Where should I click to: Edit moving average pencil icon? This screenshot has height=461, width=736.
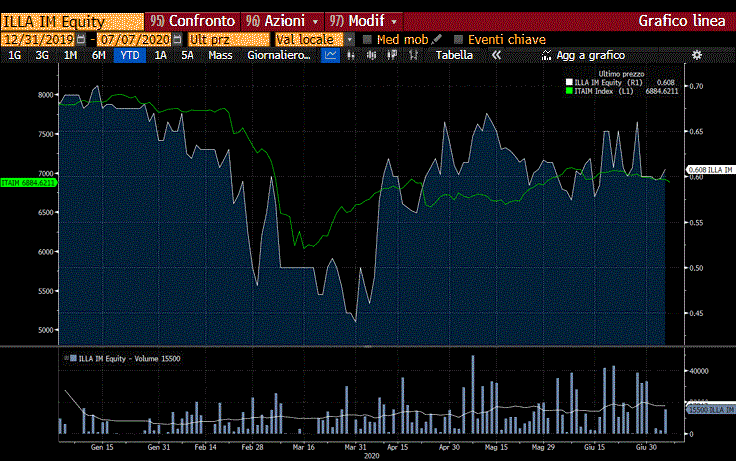(x=437, y=39)
